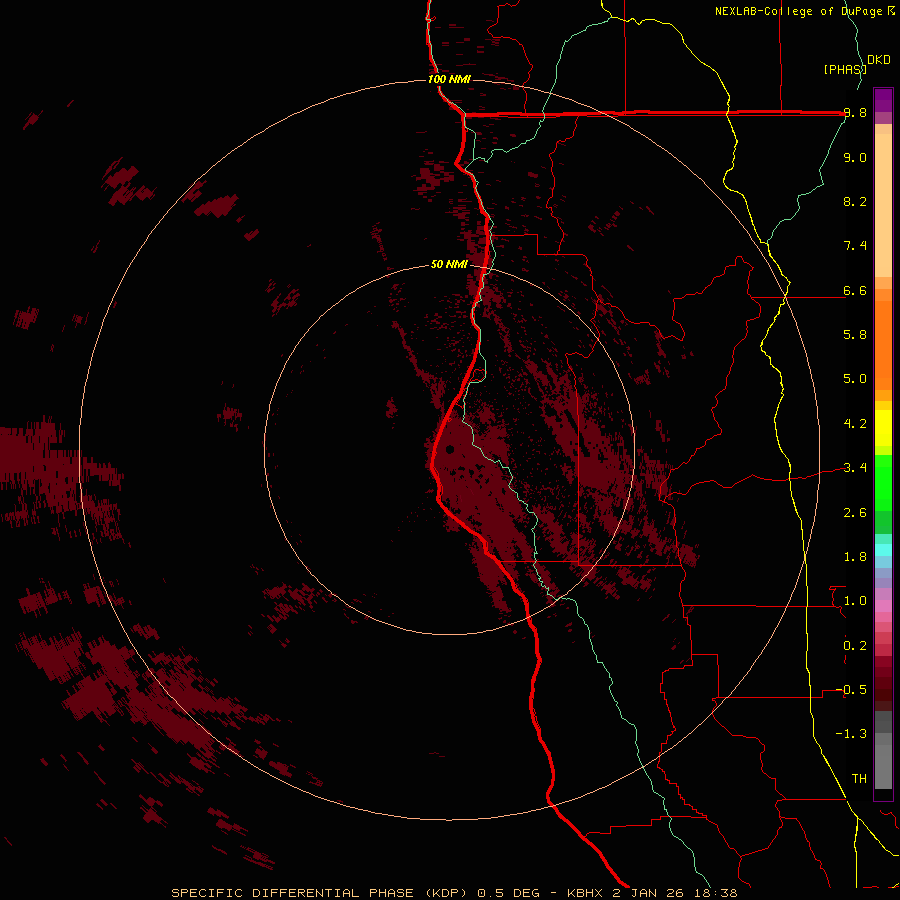The width and height of the screenshot is (900, 900).
Task: Click the 2.6 scale value
Action: [855, 513]
